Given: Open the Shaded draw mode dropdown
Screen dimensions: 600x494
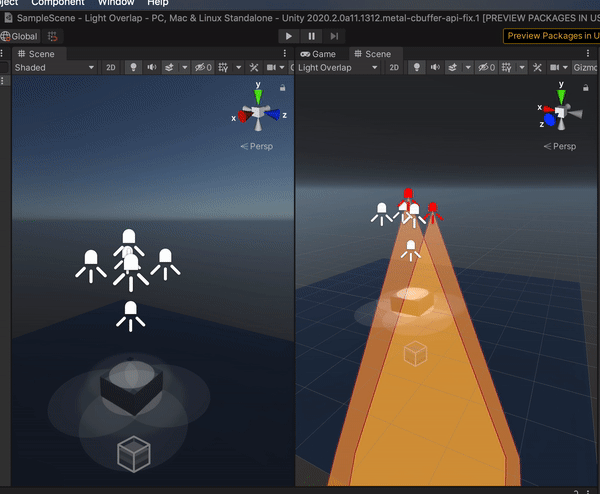Looking at the screenshot, I should (x=54, y=68).
